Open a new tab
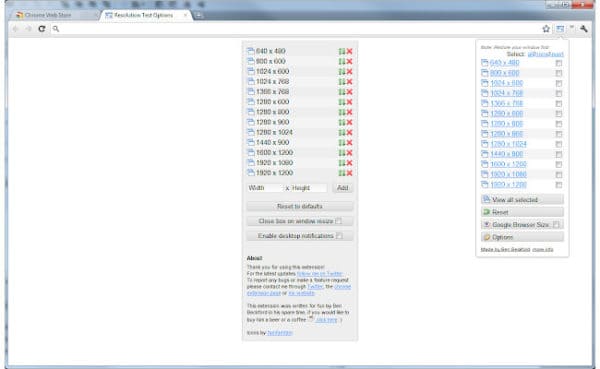This screenshot has width=600, height=369. [198, 15]
